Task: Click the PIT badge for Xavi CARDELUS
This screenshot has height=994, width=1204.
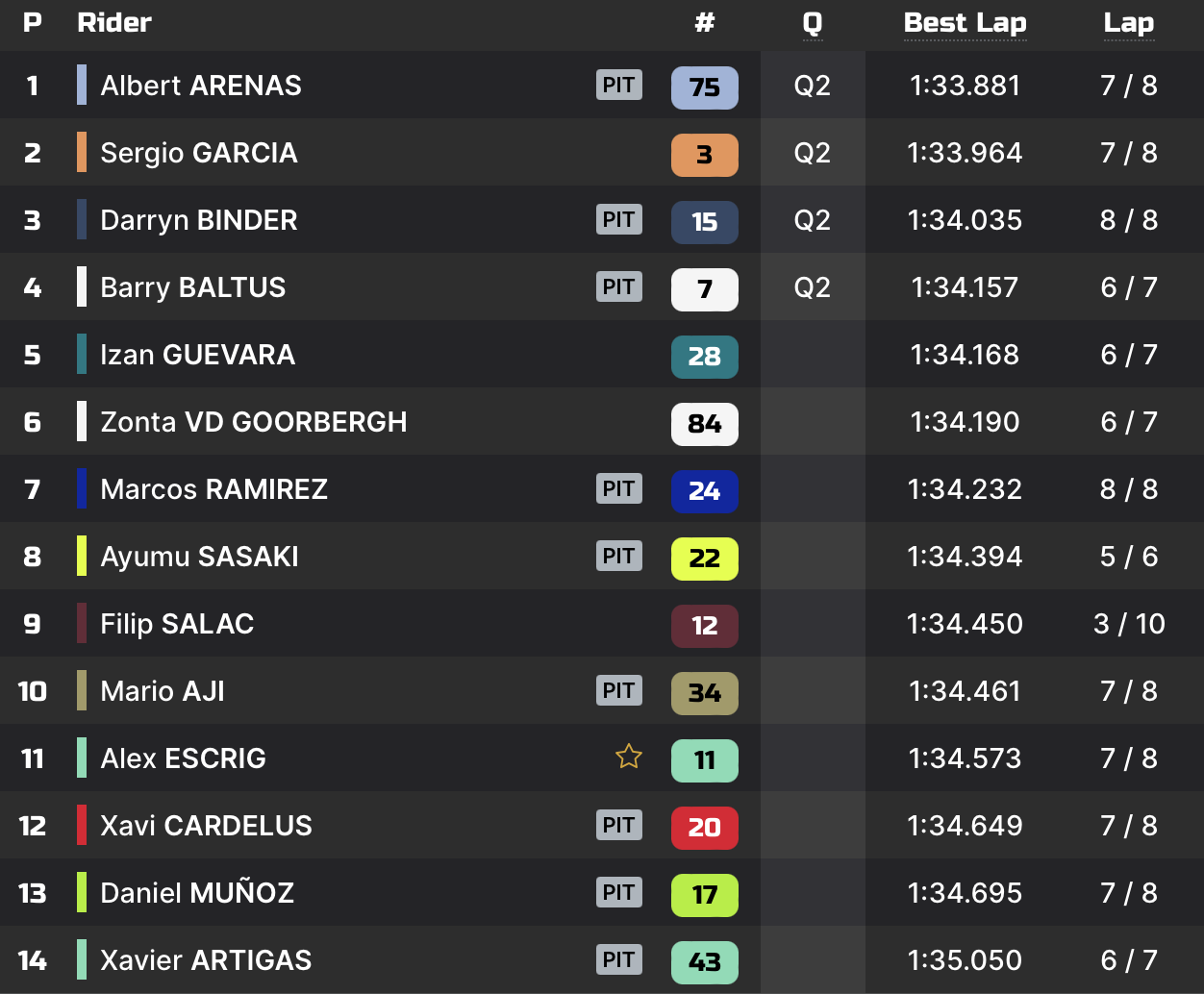Action: 618,826
